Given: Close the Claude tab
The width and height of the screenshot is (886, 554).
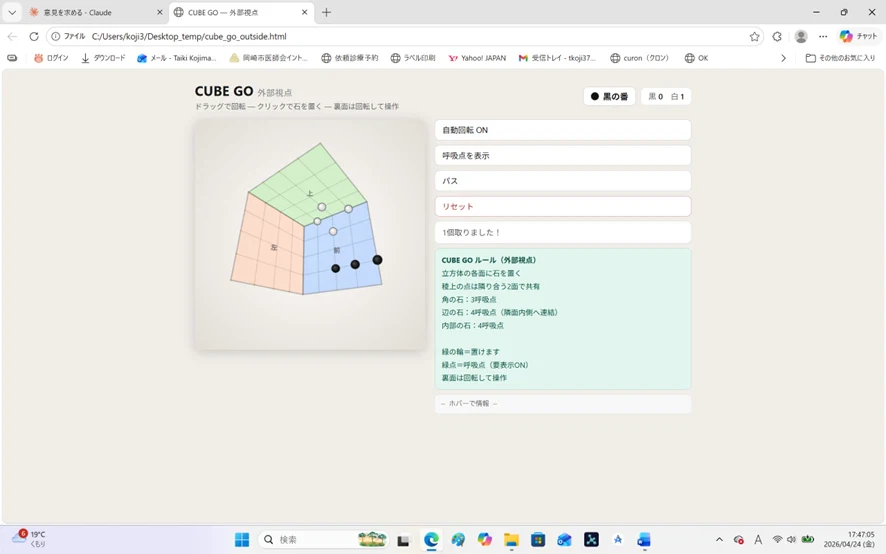Looking at the screenshot, I should click(159, 12).
